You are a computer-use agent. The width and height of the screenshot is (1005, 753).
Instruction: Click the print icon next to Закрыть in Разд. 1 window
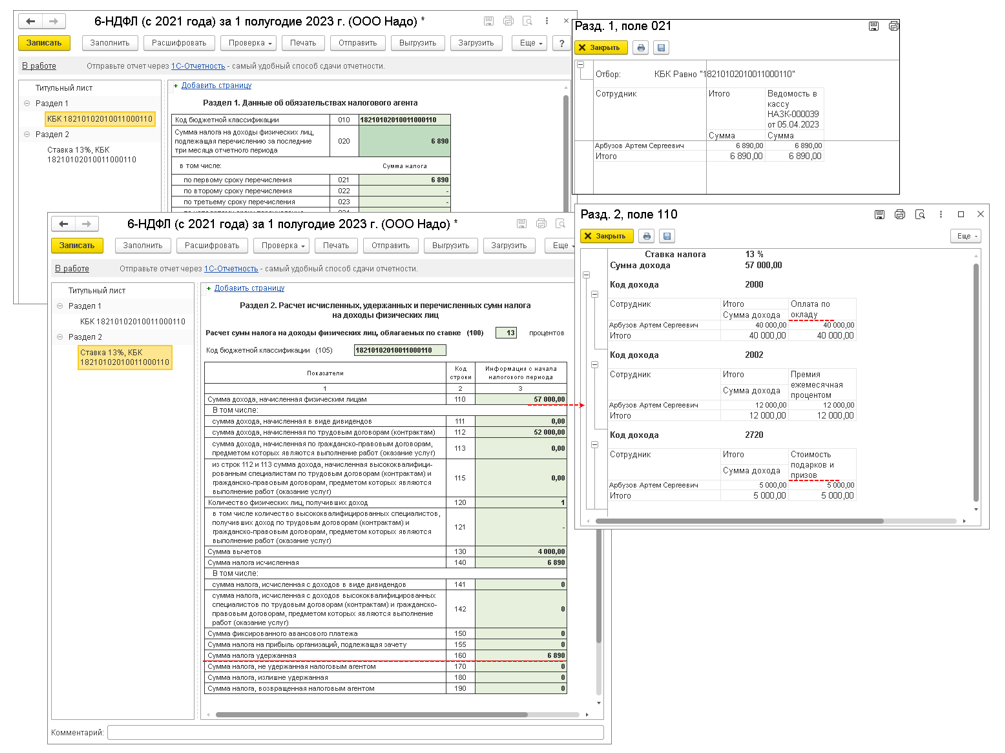(x=641, y=48)
